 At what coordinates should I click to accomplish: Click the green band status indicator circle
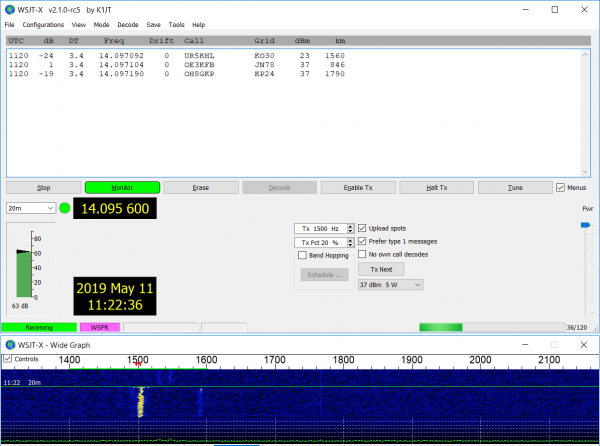coord(65,208)
